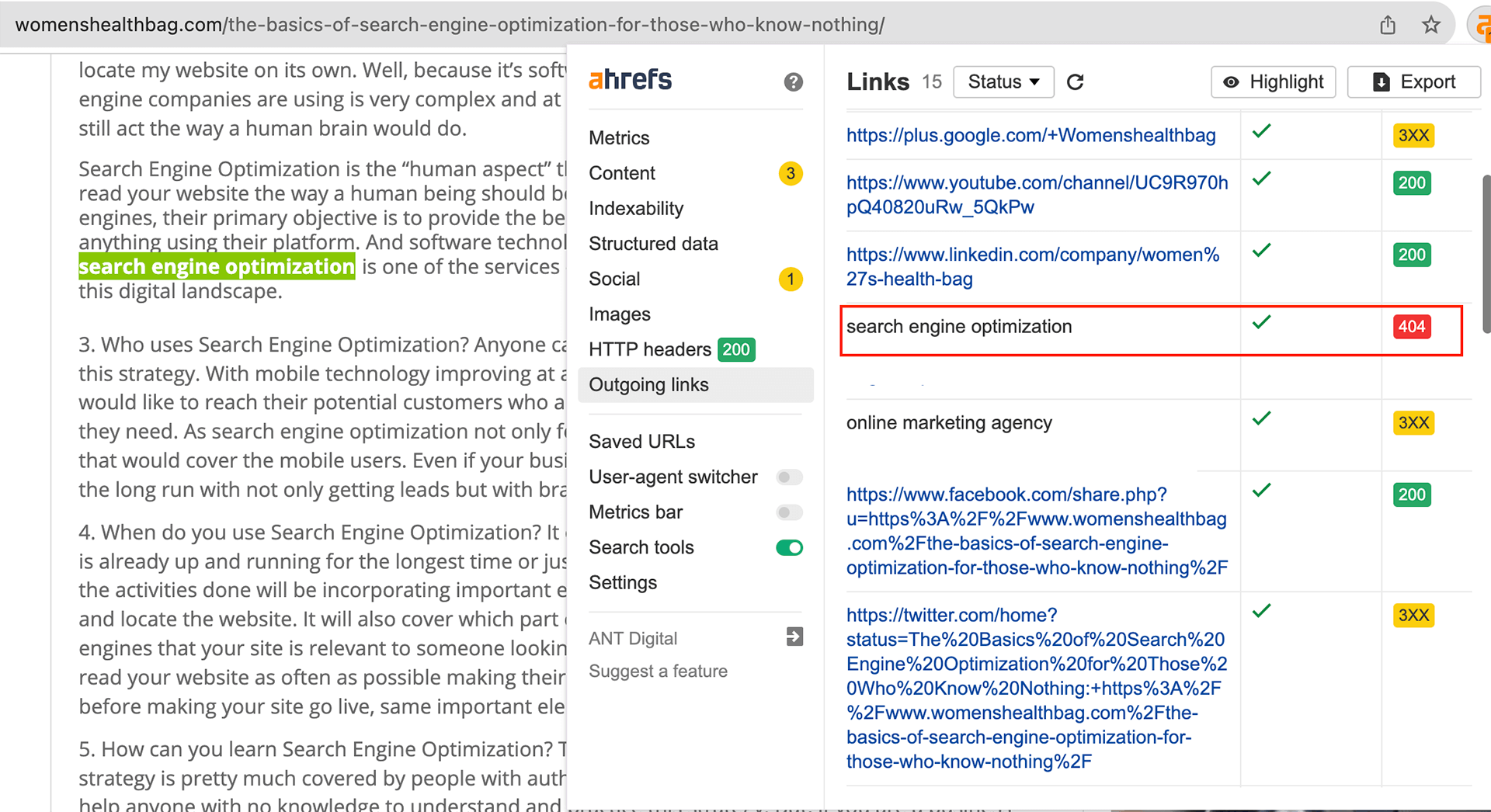
Task: Click checkmark in plus.google.com row
Action: [1262, 131]
